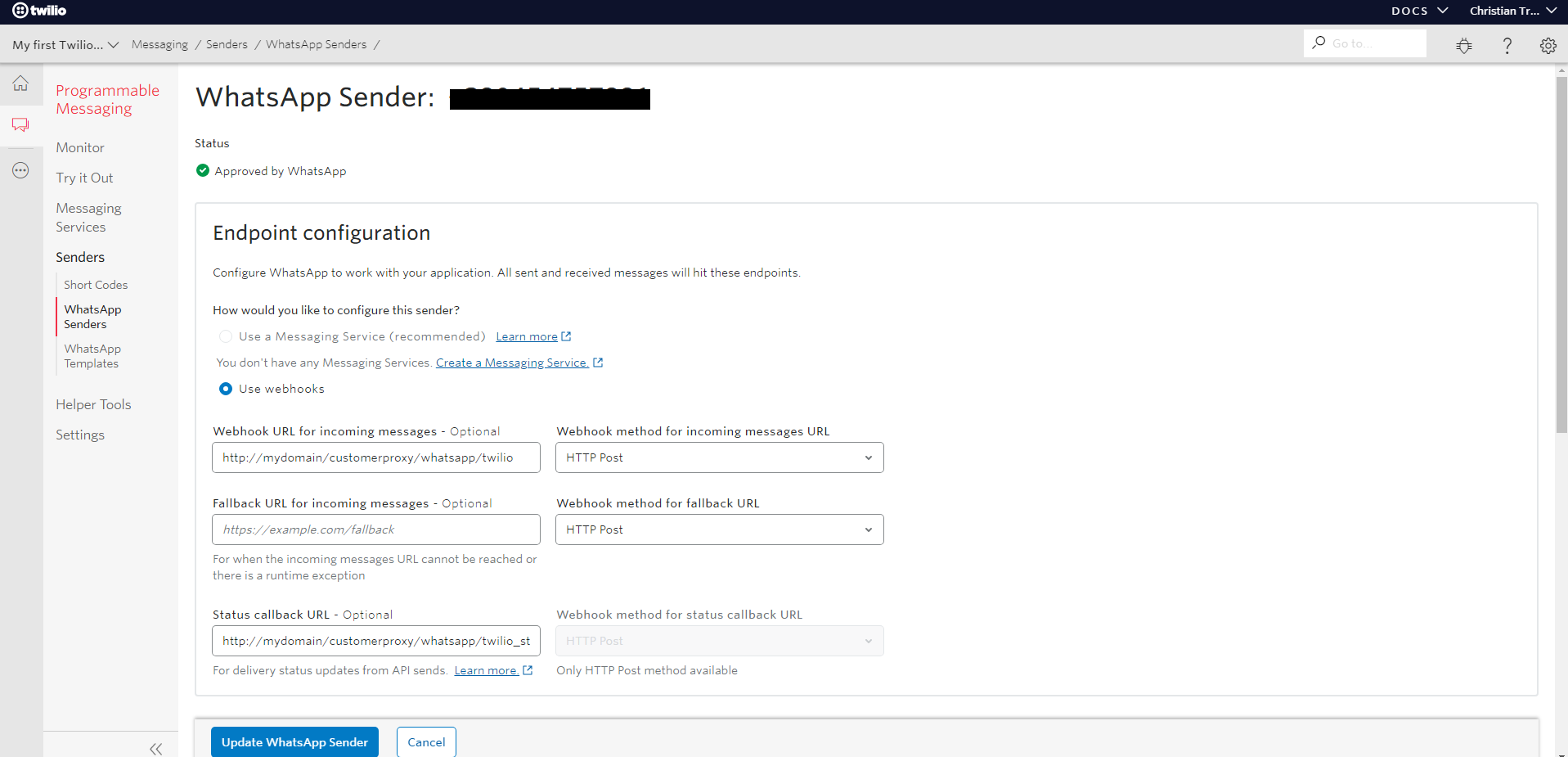Open fallback URL webhook method dropdown
Screen dimensions: 1568x757
720,529
